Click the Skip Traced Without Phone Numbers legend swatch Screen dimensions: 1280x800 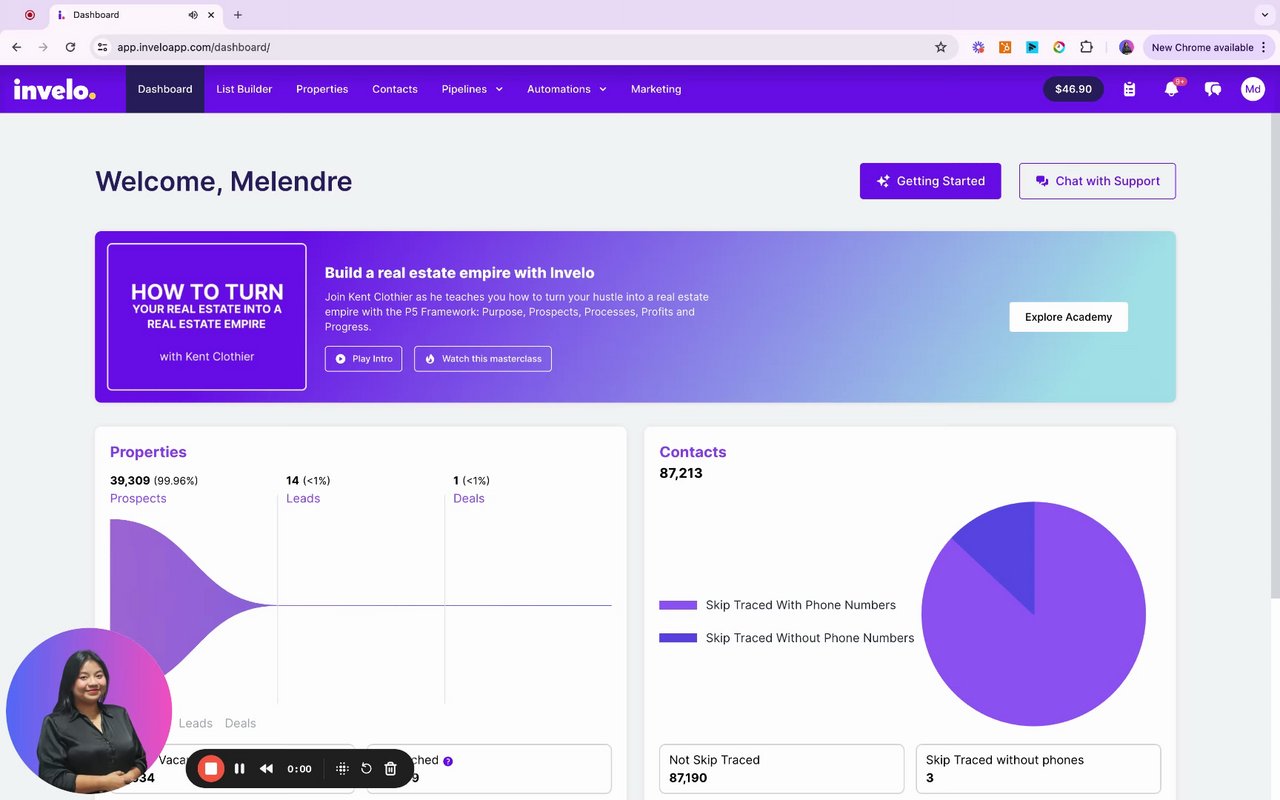pos(678,638)
